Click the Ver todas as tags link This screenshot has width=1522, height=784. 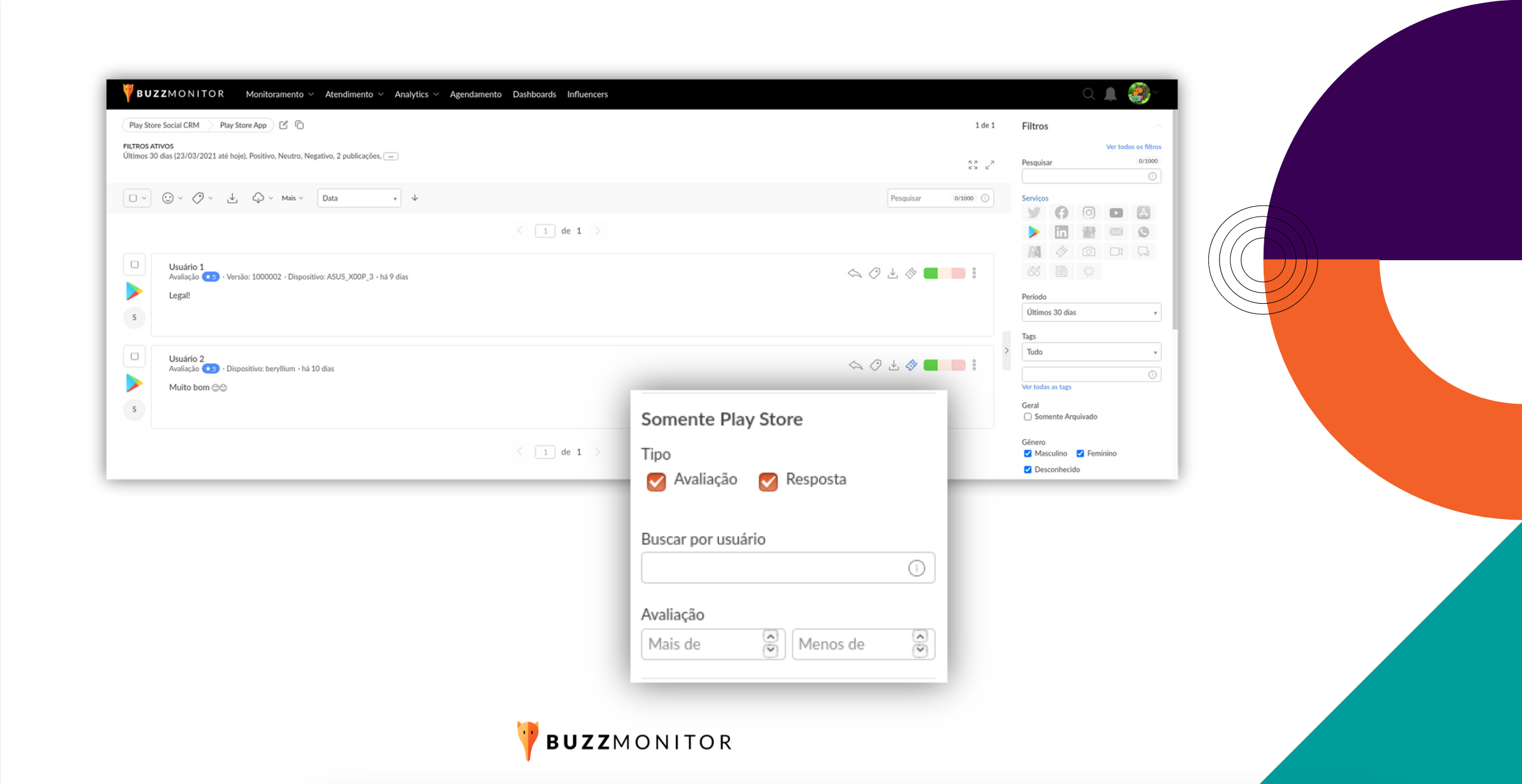[x=1046, y=387]
